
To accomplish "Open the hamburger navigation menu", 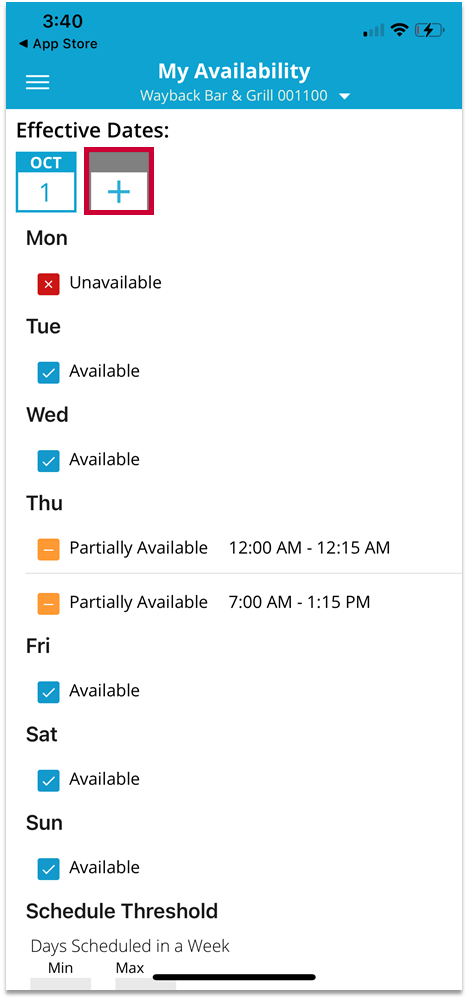I will (38, 82).
